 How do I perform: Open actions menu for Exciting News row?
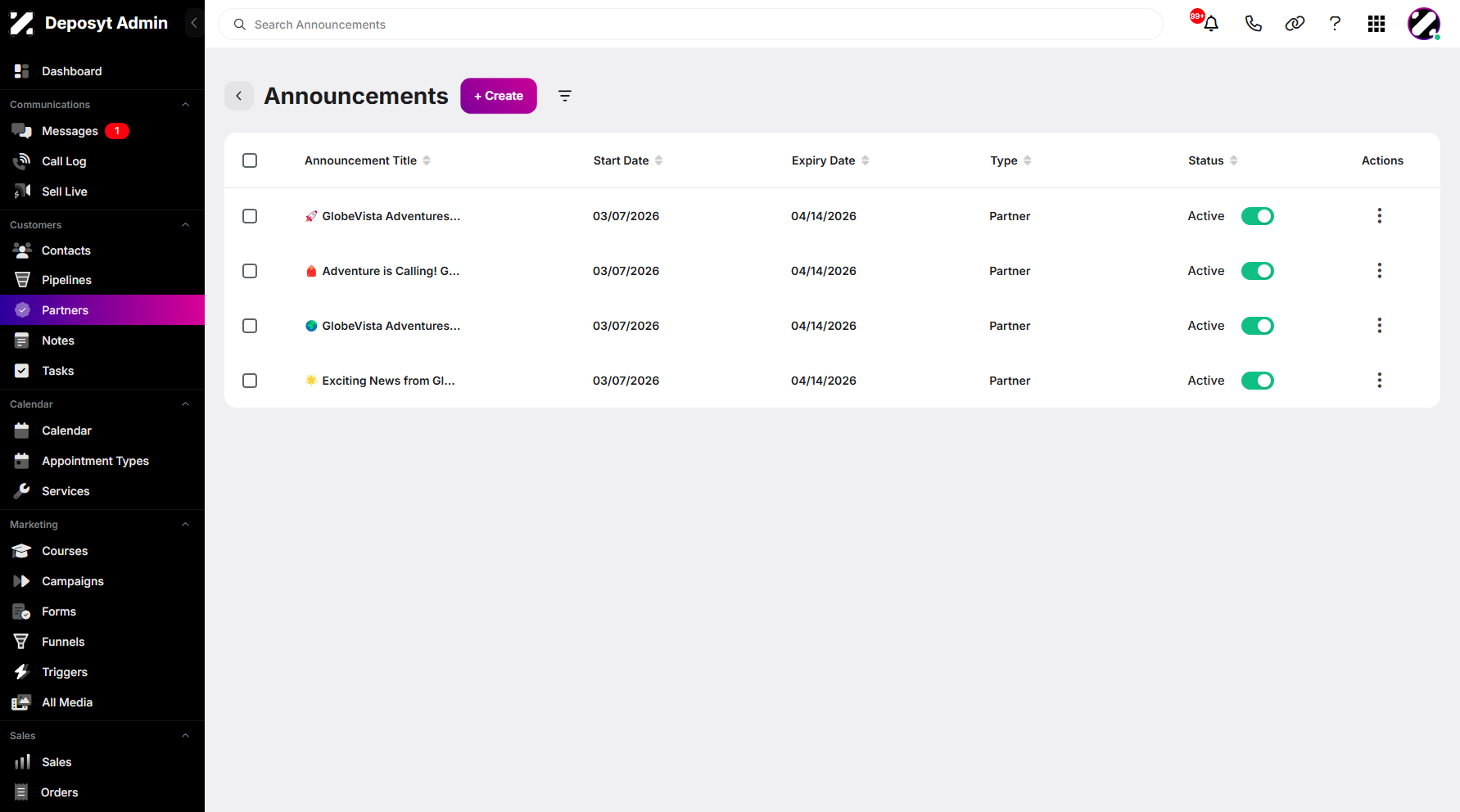pyautogui.click(x=1380, y=381)
